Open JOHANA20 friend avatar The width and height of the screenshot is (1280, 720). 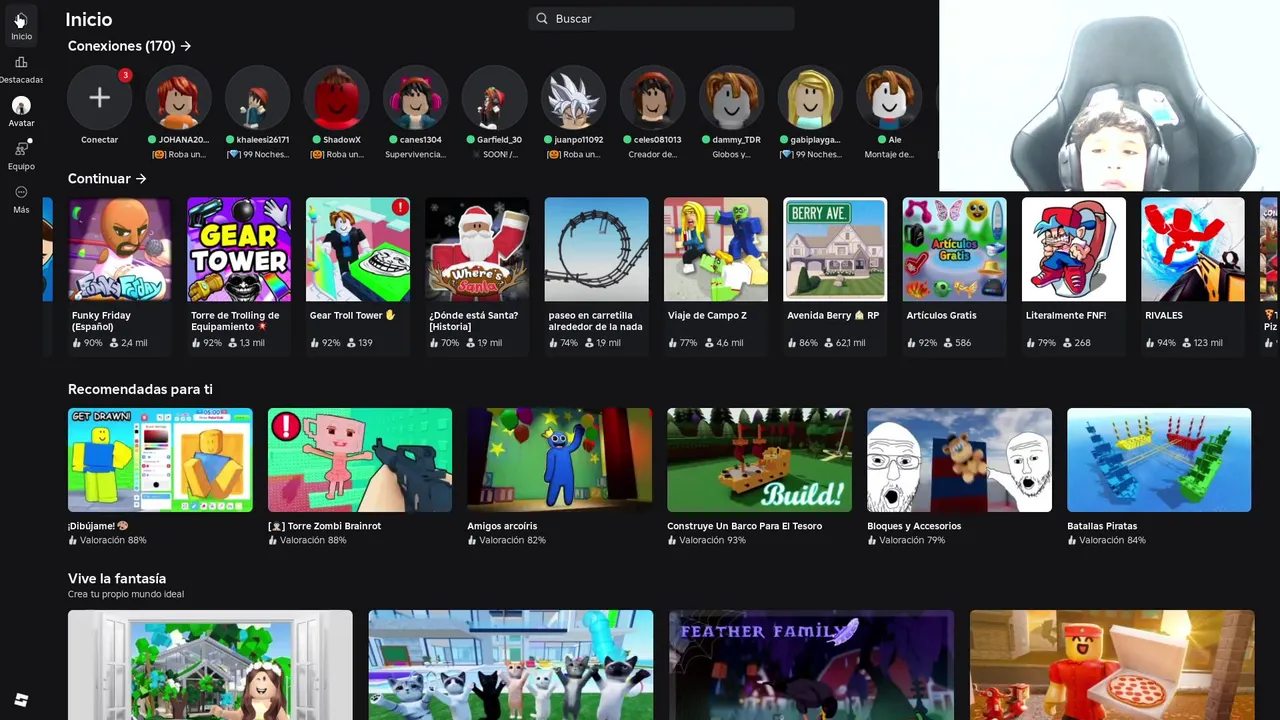pyautogui.click(x=178, y=97)
